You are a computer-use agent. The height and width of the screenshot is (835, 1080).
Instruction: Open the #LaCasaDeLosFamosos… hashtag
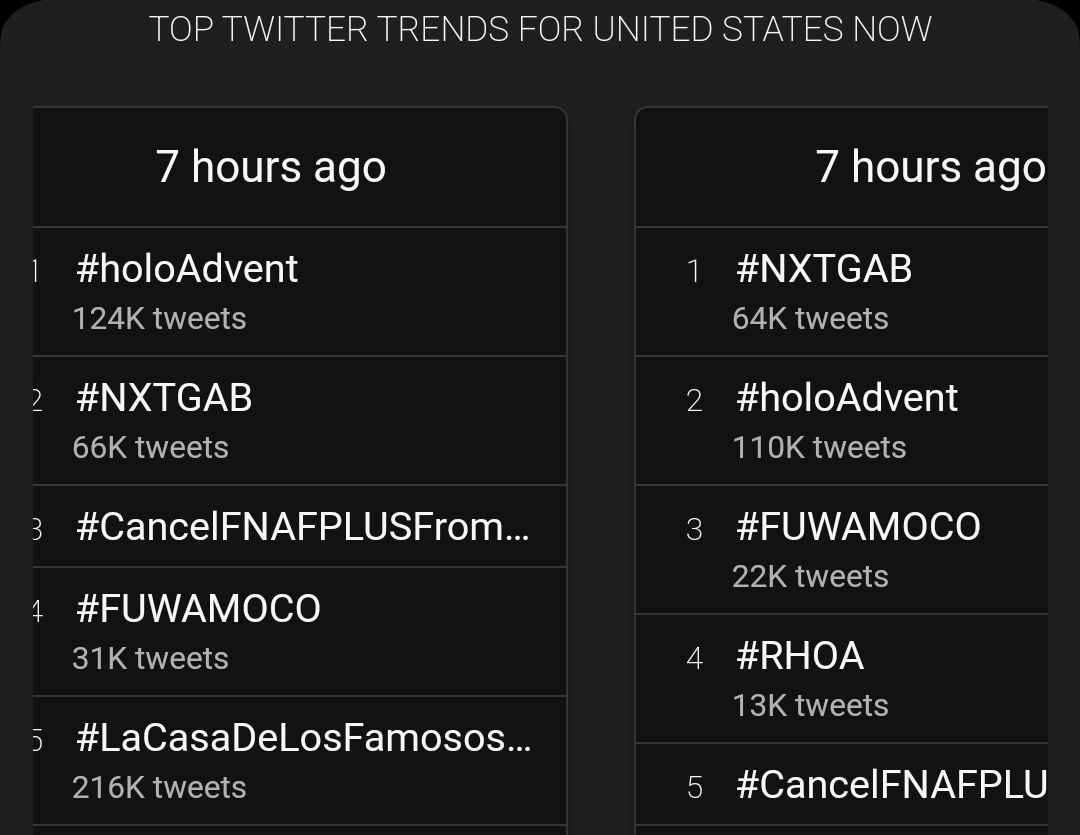303,738
